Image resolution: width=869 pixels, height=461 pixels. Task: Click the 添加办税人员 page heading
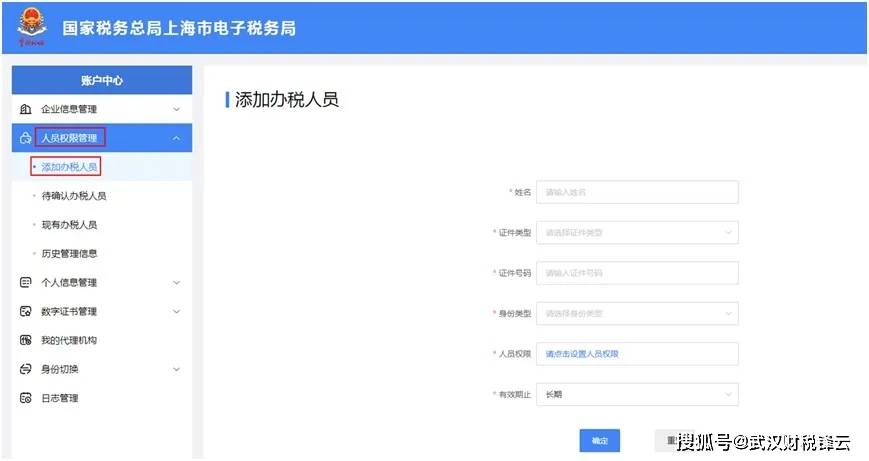click(x=287, y=100)
